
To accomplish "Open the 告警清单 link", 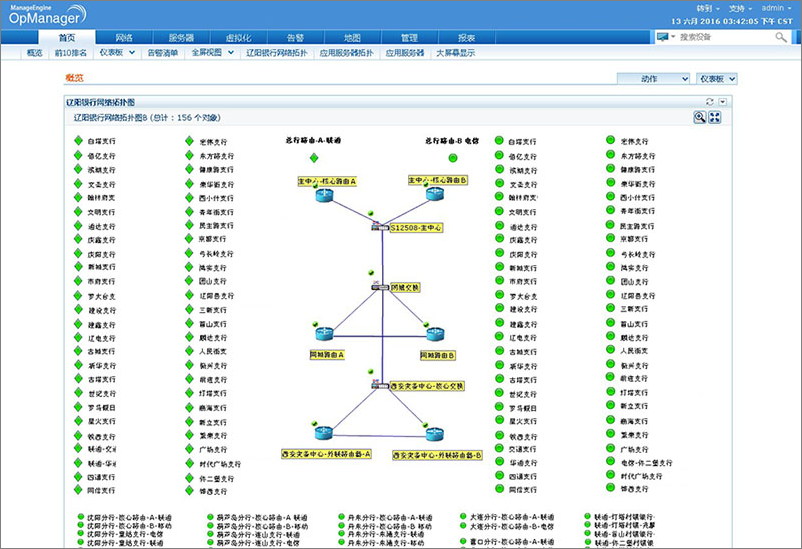I will coord(163,52).
